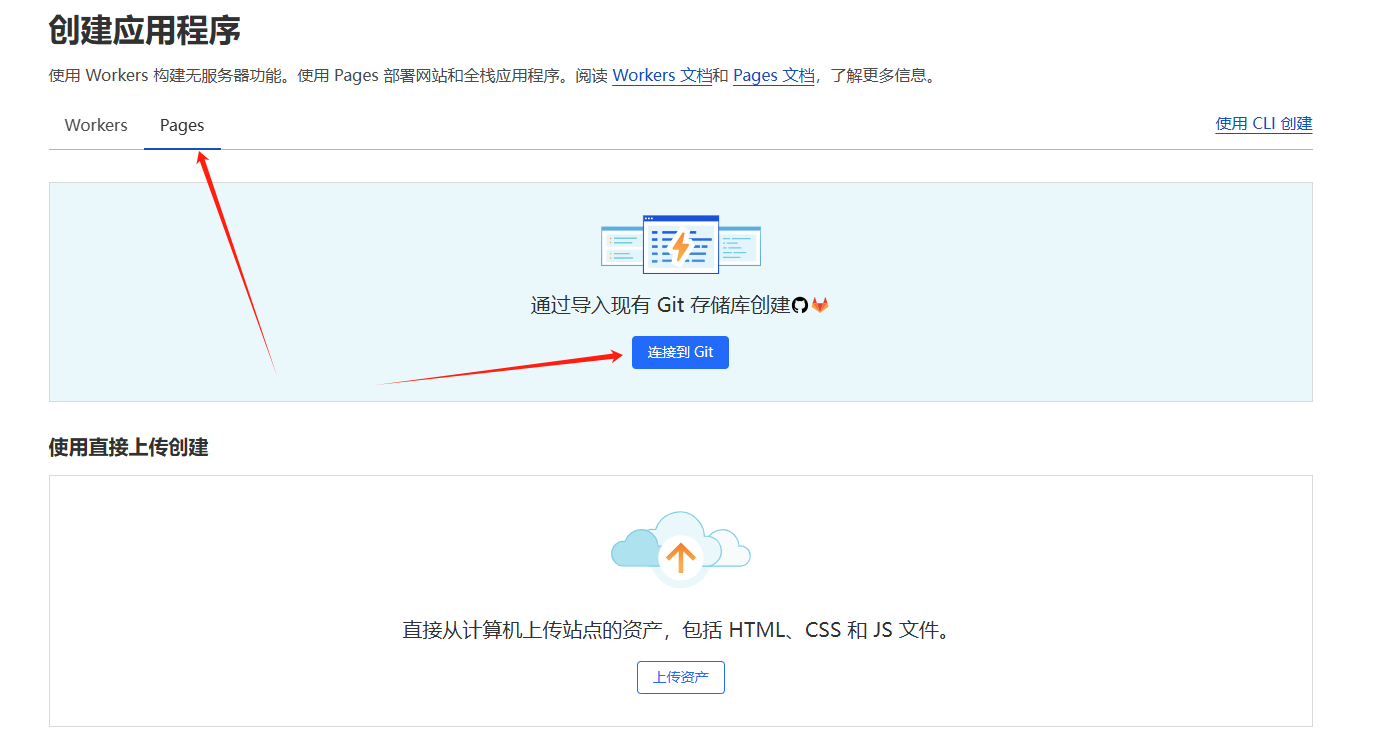Click the GitHub octocat icon

800,305
